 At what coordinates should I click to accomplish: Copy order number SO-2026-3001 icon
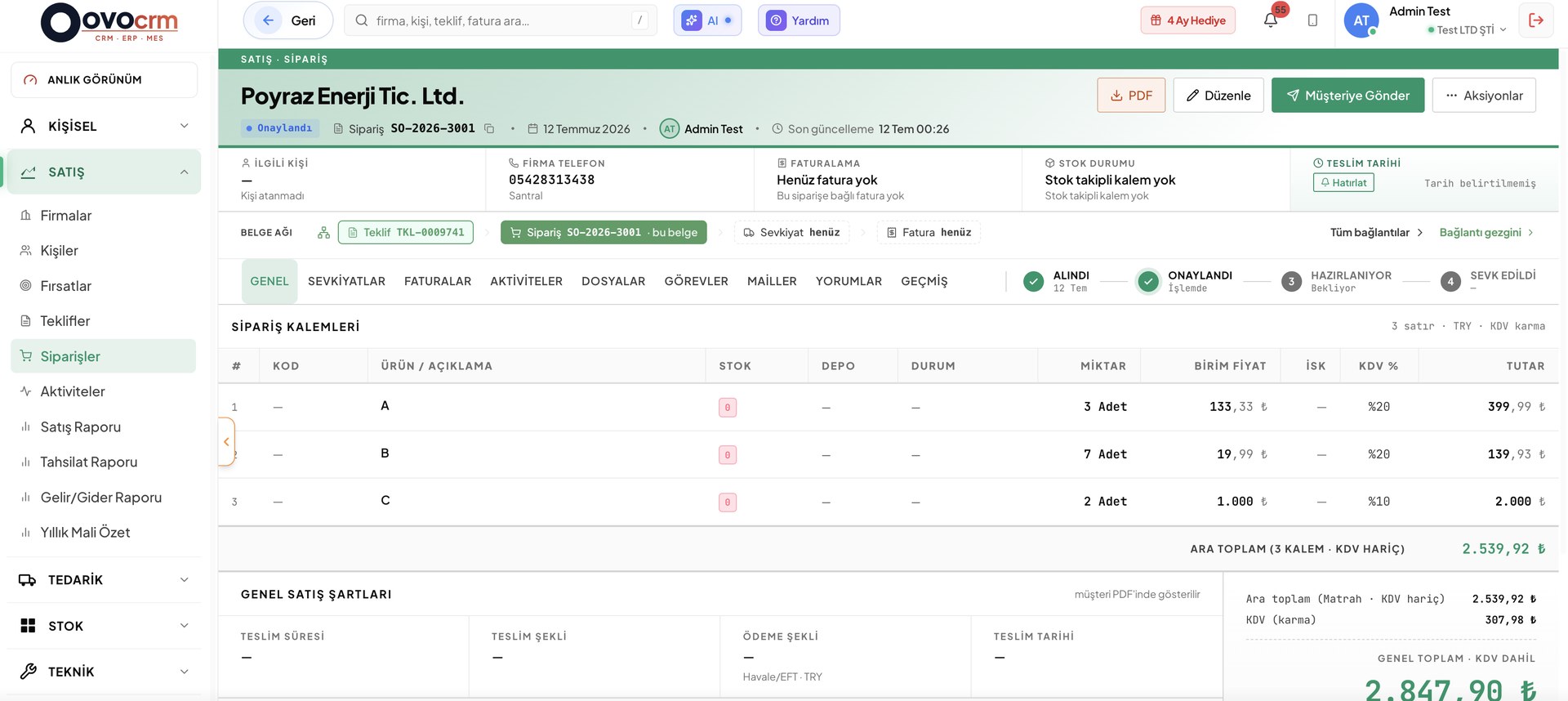489,128
